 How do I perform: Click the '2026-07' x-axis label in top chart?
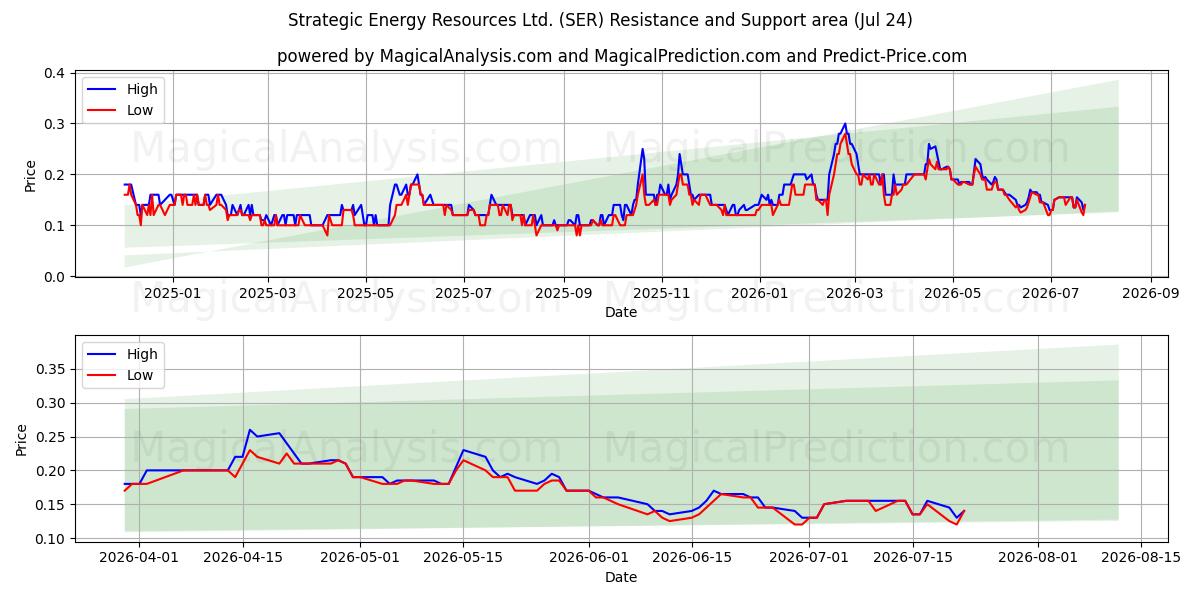tap(1050, 295)
